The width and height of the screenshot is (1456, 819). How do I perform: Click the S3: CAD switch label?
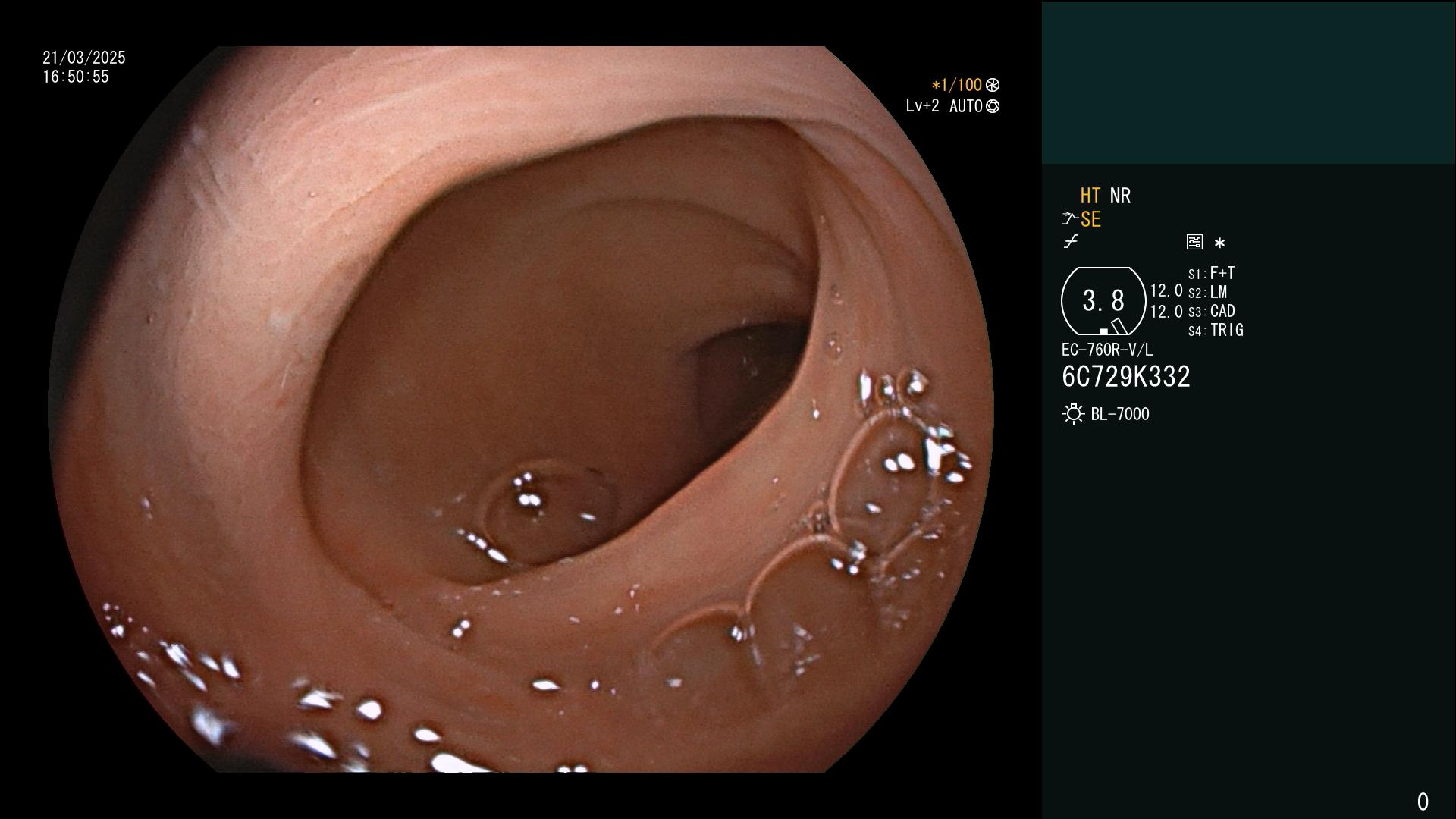pyautogui.click(x=1212, y=311)
